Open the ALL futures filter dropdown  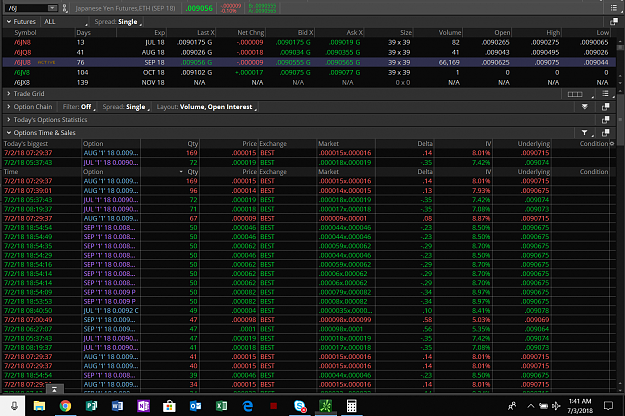pos(65,22)
